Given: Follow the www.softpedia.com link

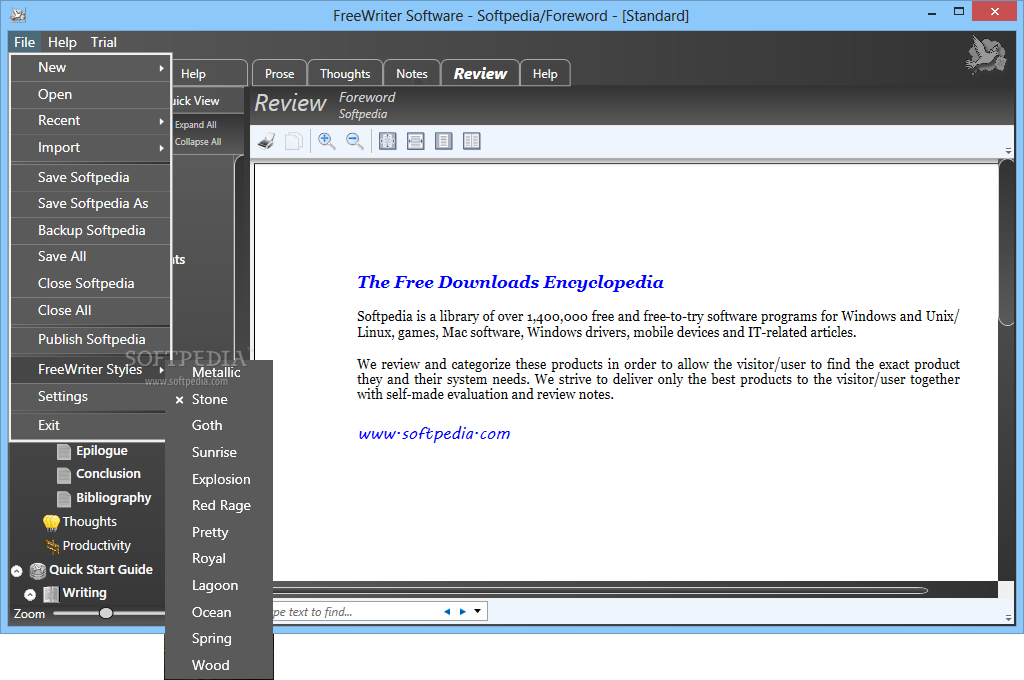Looking at the screenshot, I should click(x=434, y=434).
